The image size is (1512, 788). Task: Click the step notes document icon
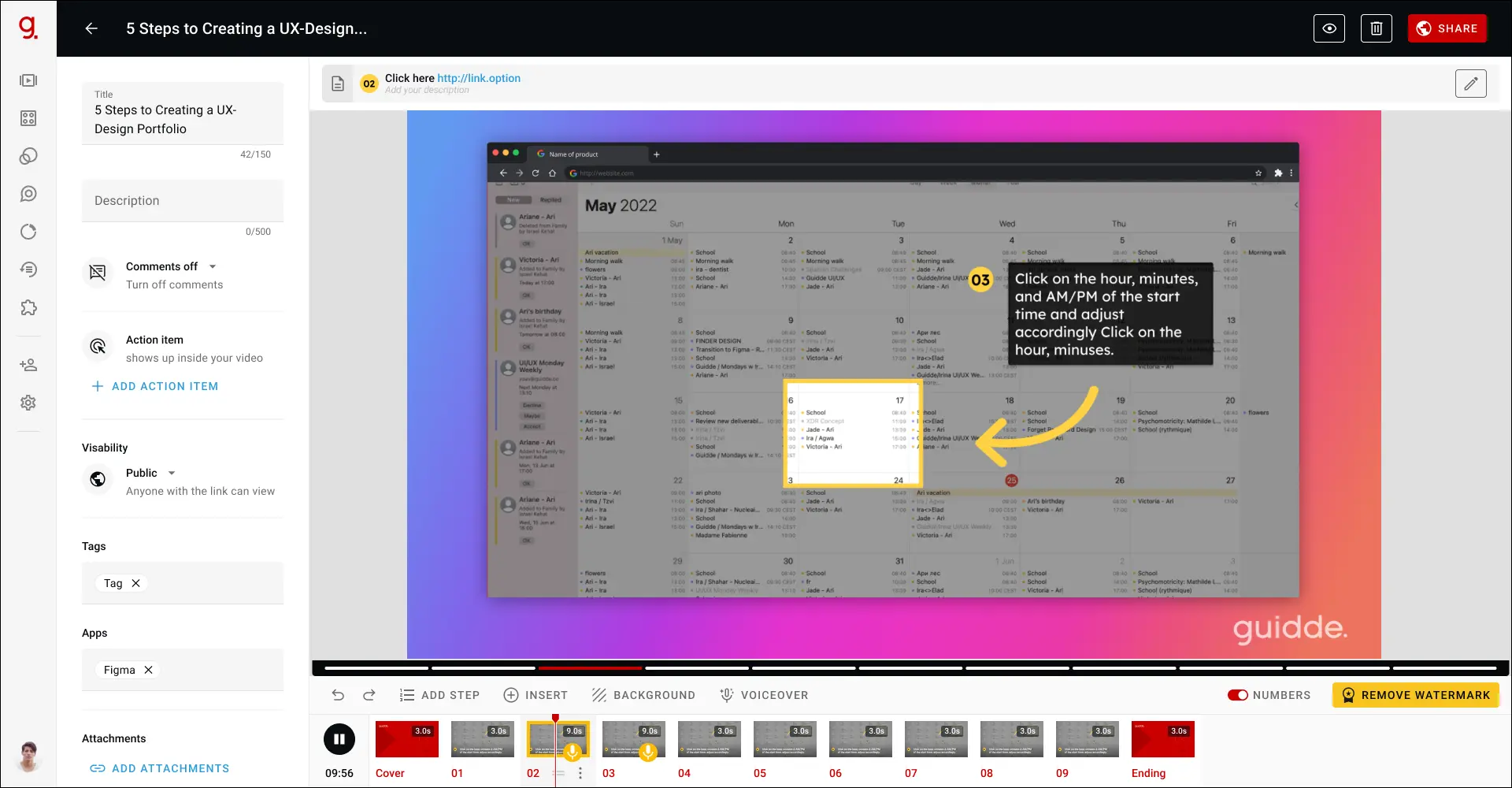point(338,84)
